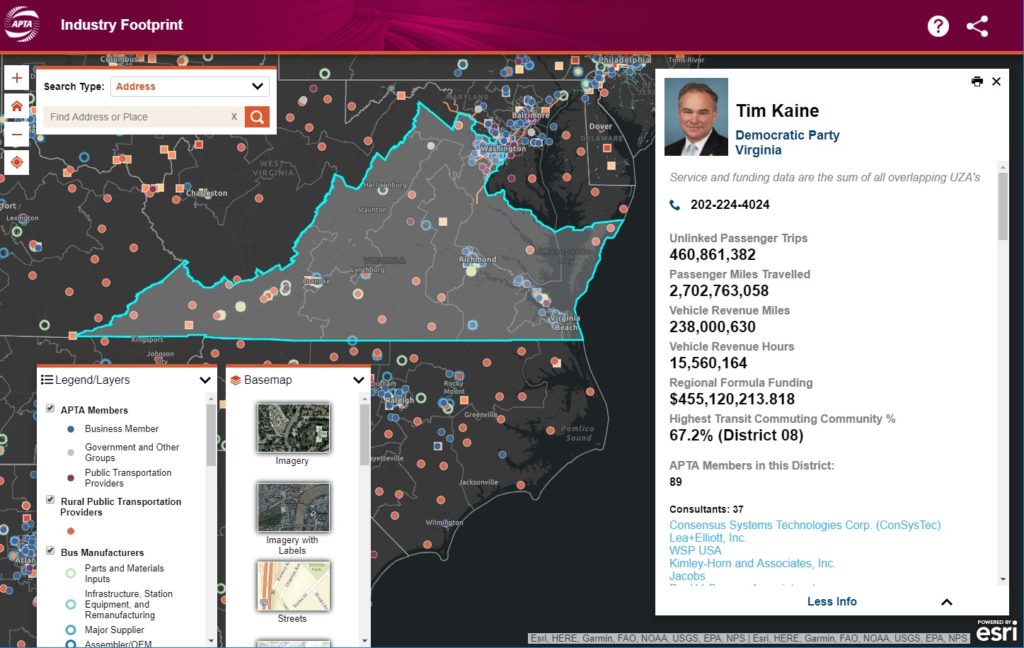Image resolution: width=1024 pixels, height=648 pixels.
Task: Open the WSP USA link
Action: click(x=695, y=551)
